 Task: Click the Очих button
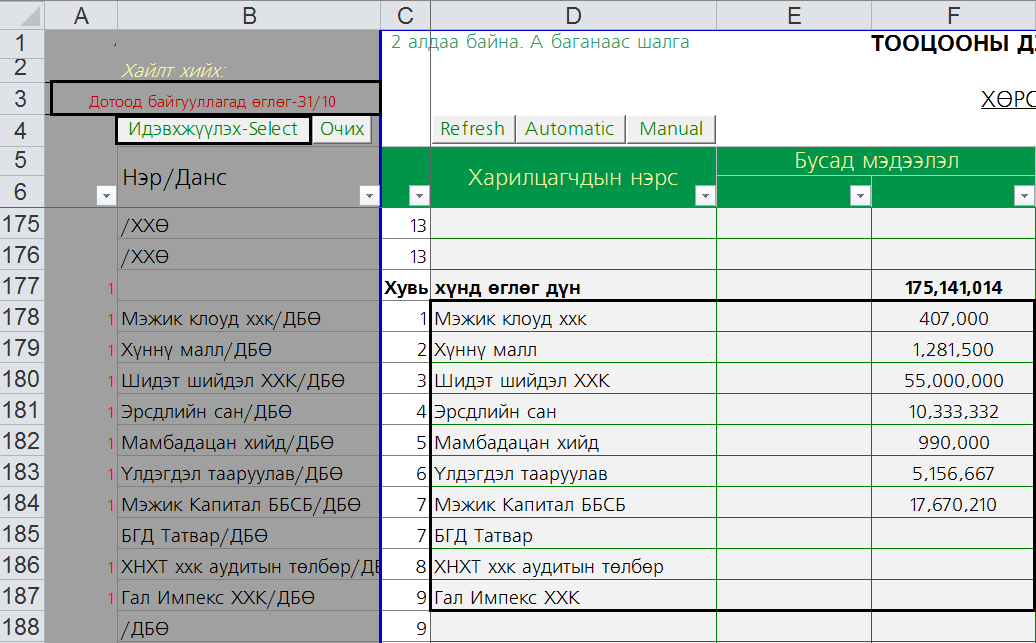click(342, 129)
